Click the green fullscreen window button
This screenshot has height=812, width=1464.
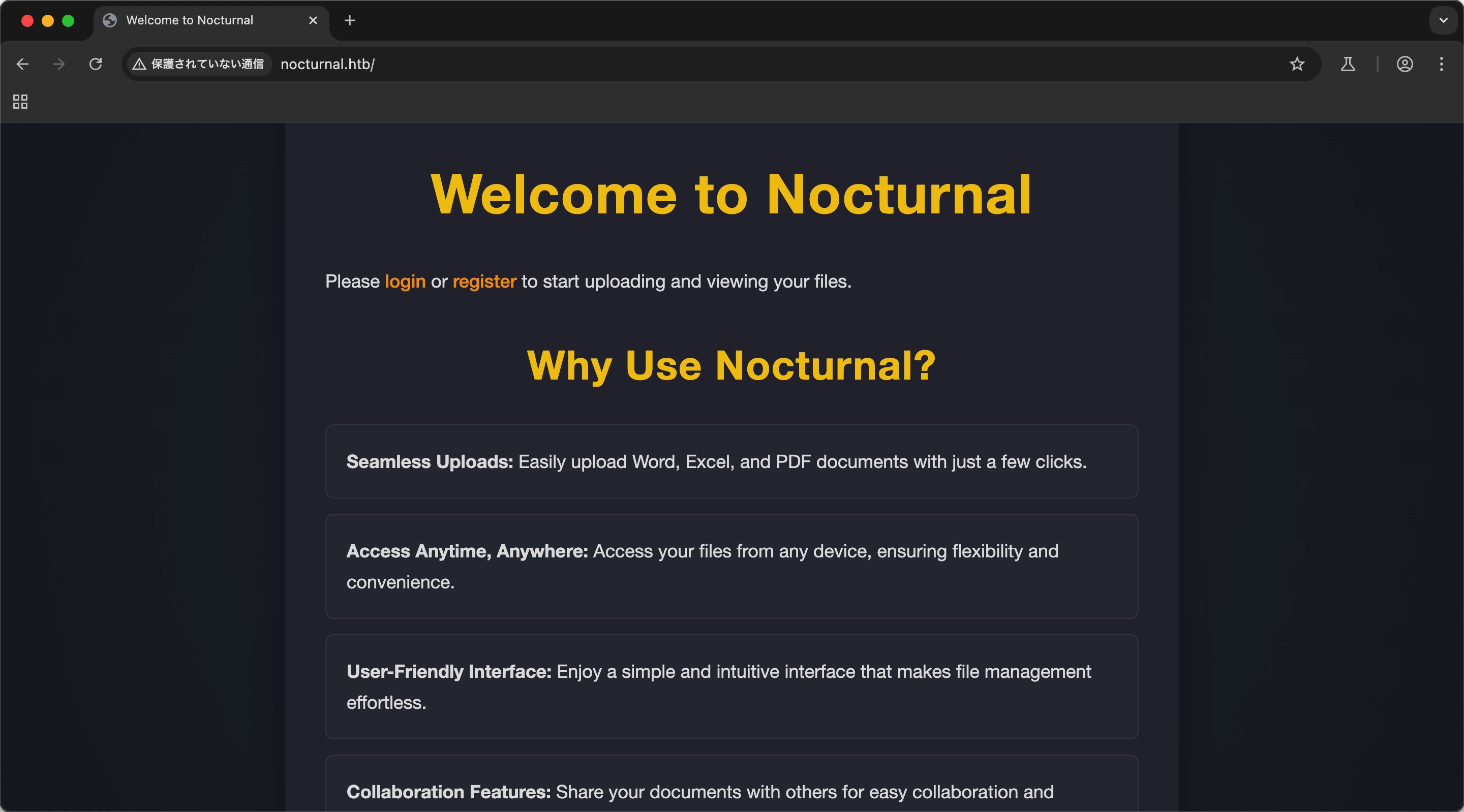point(68,20)
